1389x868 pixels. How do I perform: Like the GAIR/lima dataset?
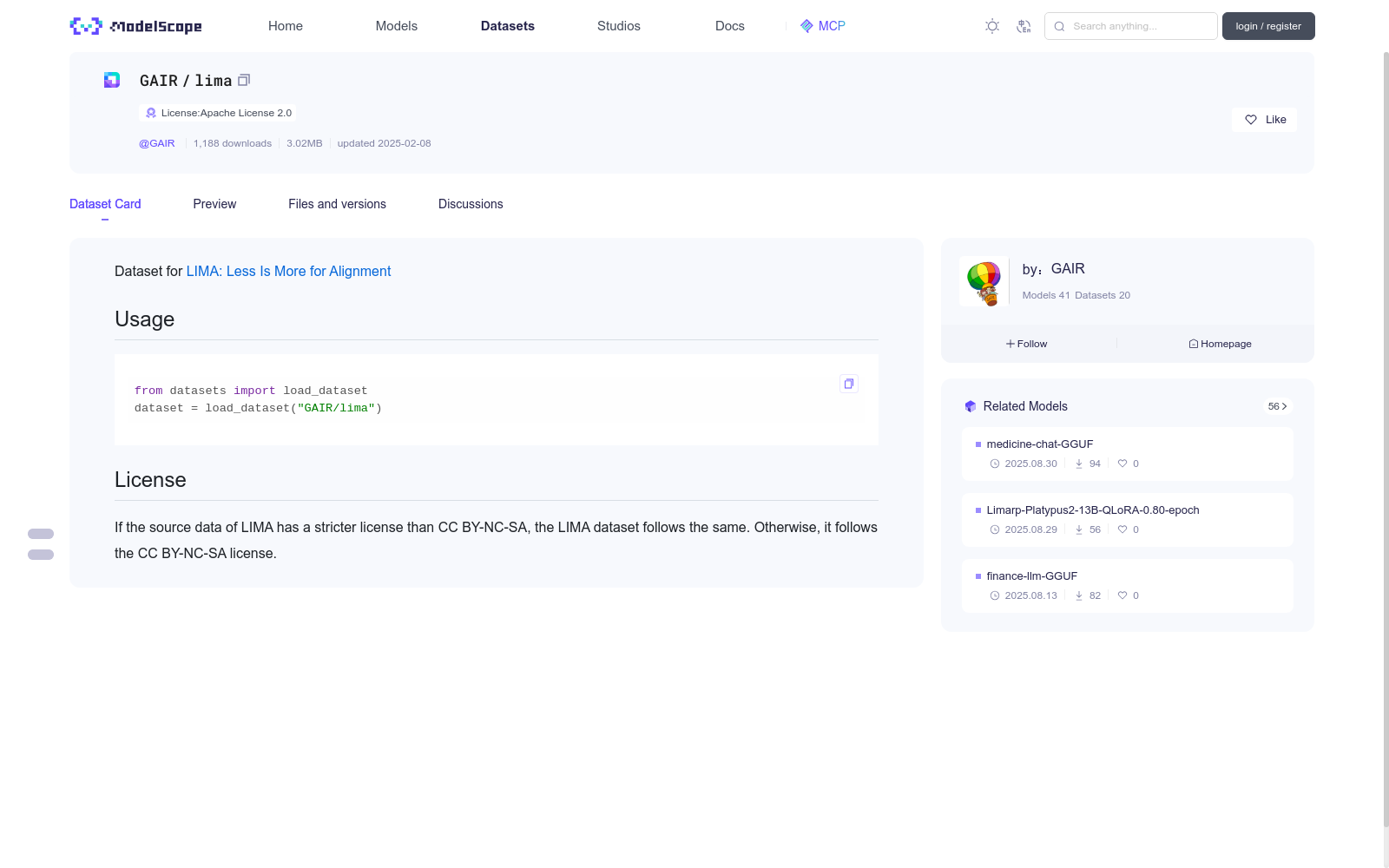point(1264,120)
